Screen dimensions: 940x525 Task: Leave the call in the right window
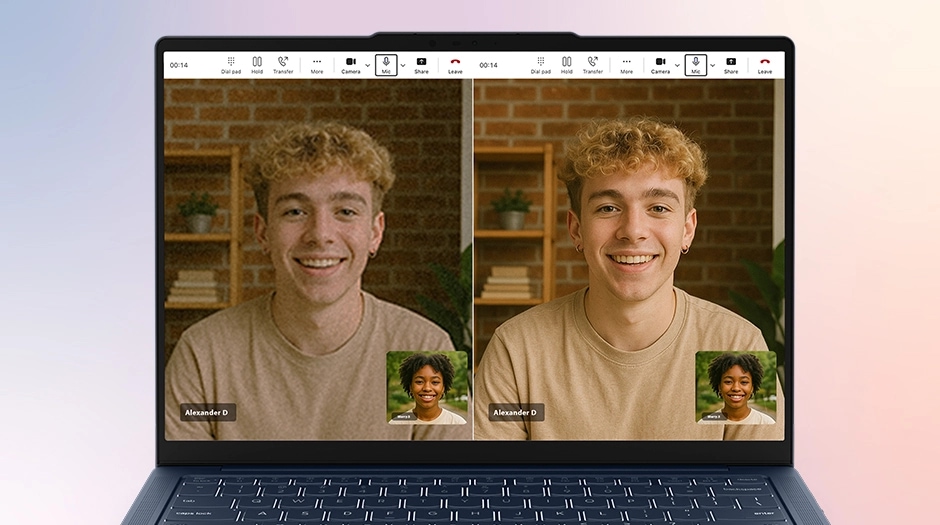point(765,65)
